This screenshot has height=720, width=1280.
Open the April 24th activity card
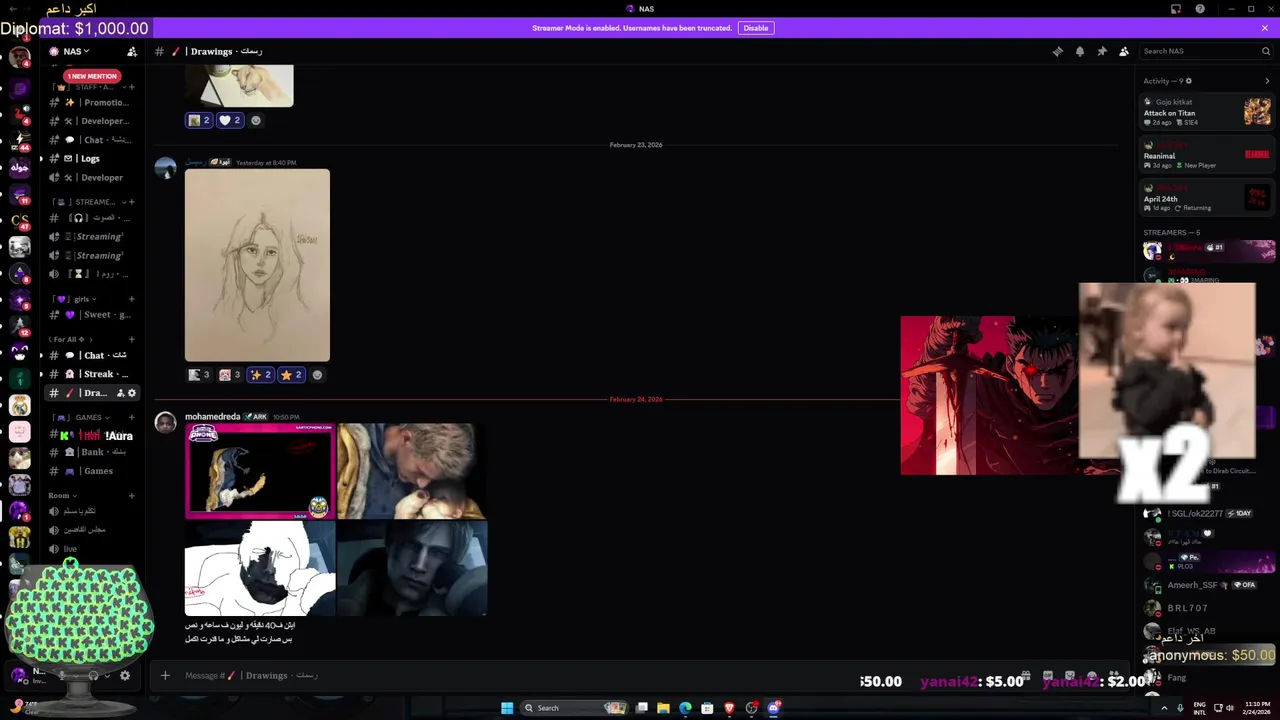coord(1207,198)
